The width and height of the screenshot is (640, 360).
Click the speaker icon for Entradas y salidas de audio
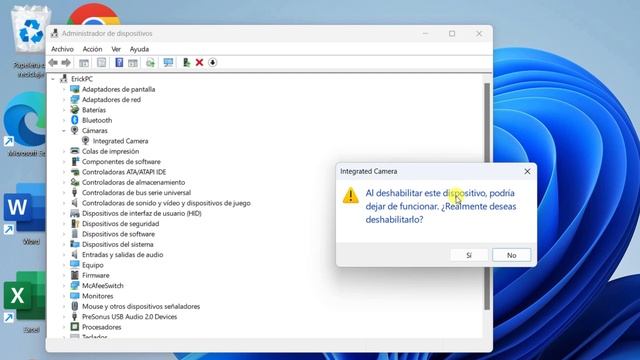[x=75, y=254]
